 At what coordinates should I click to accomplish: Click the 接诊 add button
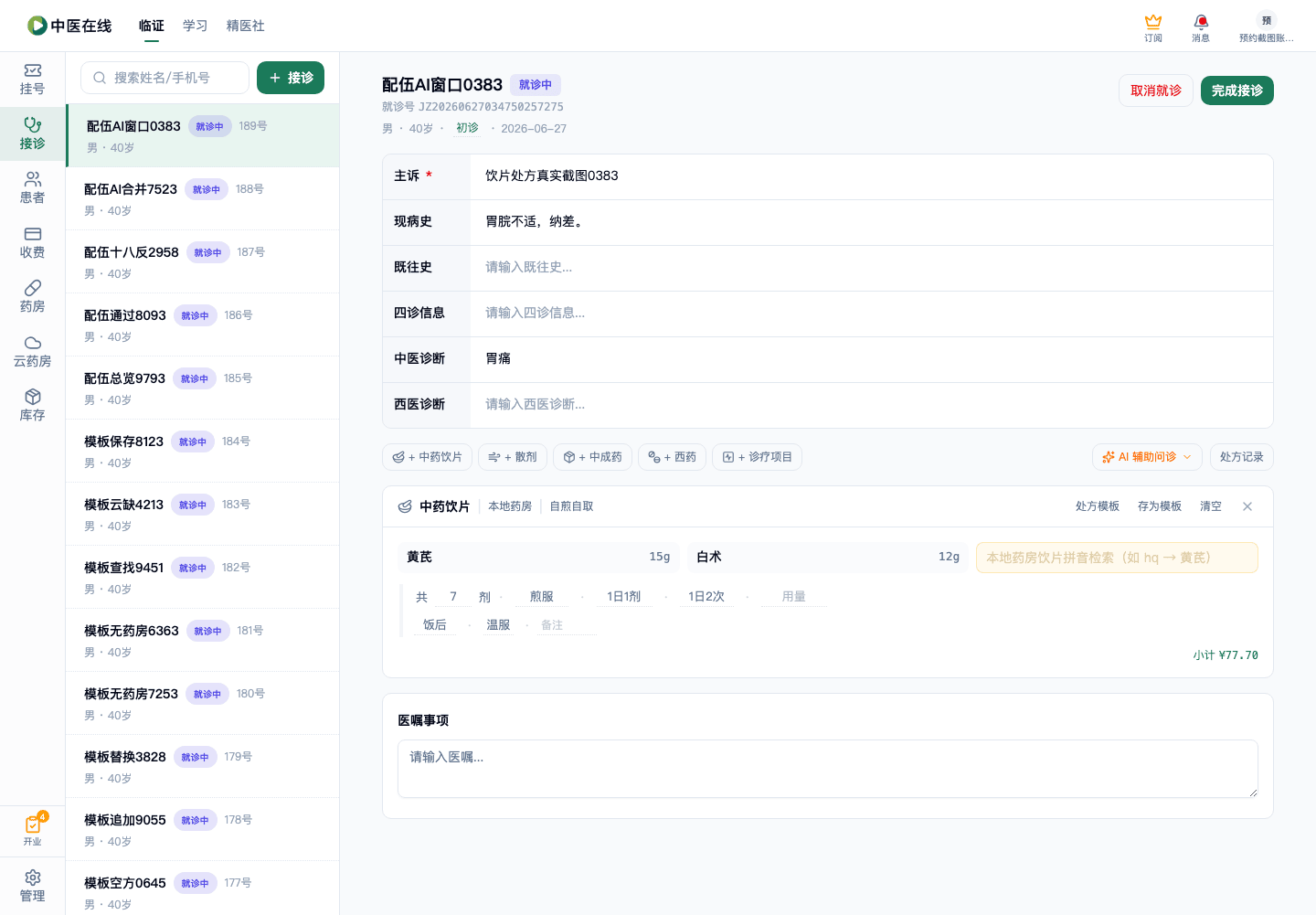point(291,78)
